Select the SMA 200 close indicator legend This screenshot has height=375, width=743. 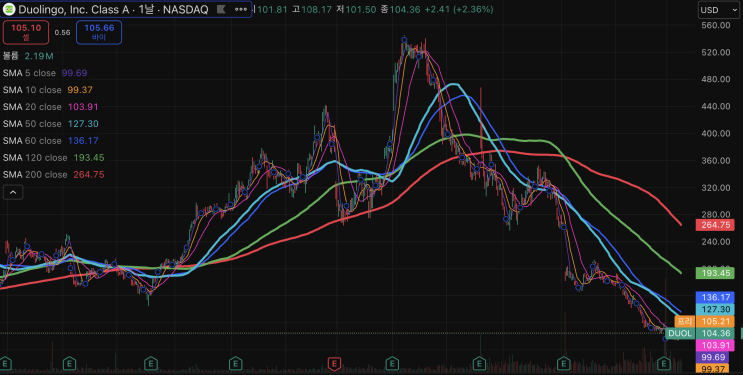(x=54, y=174)
